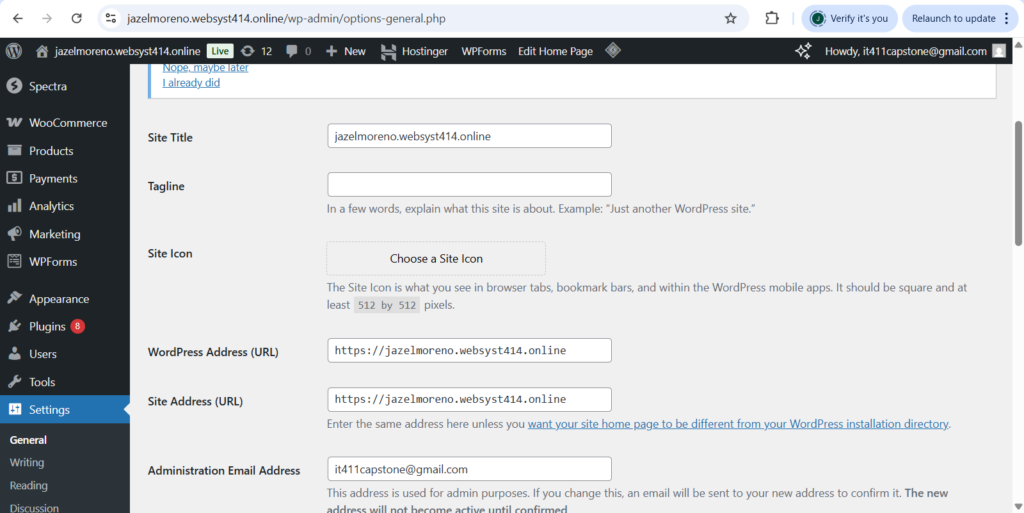This screenshot has width=1024, height=513.
Task: Open the Hostinger admin bar menu
Action: 415,51
